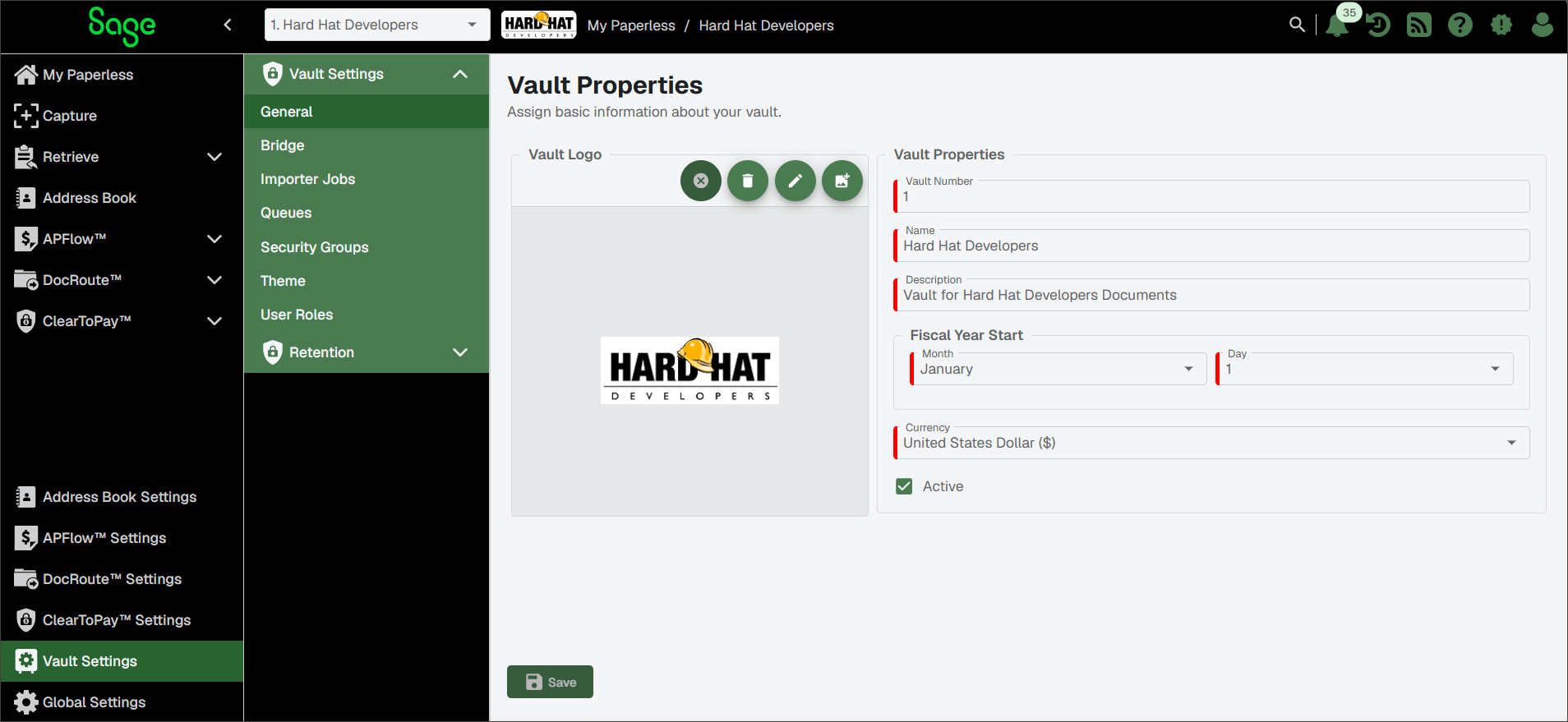Click the Retrieve icon in sidebar
The image size is (1568, 722).
(26, 157)
